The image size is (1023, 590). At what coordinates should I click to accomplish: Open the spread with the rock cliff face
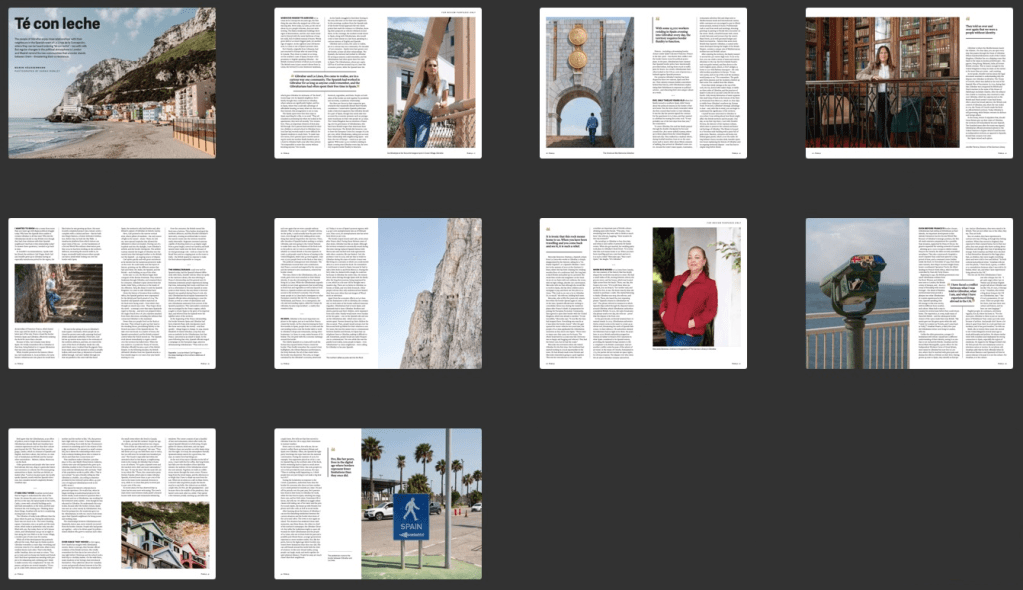(x=378, y=293)
